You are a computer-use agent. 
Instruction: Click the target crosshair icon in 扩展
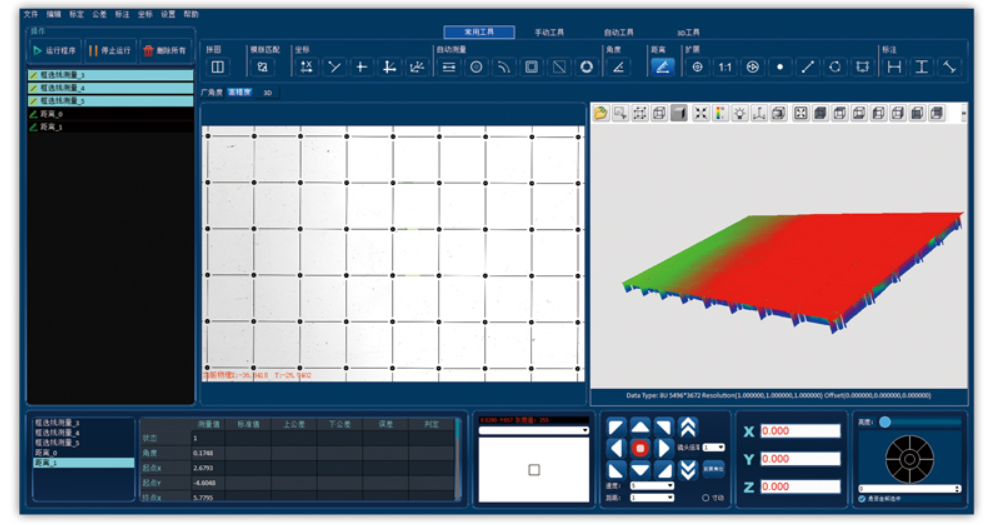(x=697, y=67)
